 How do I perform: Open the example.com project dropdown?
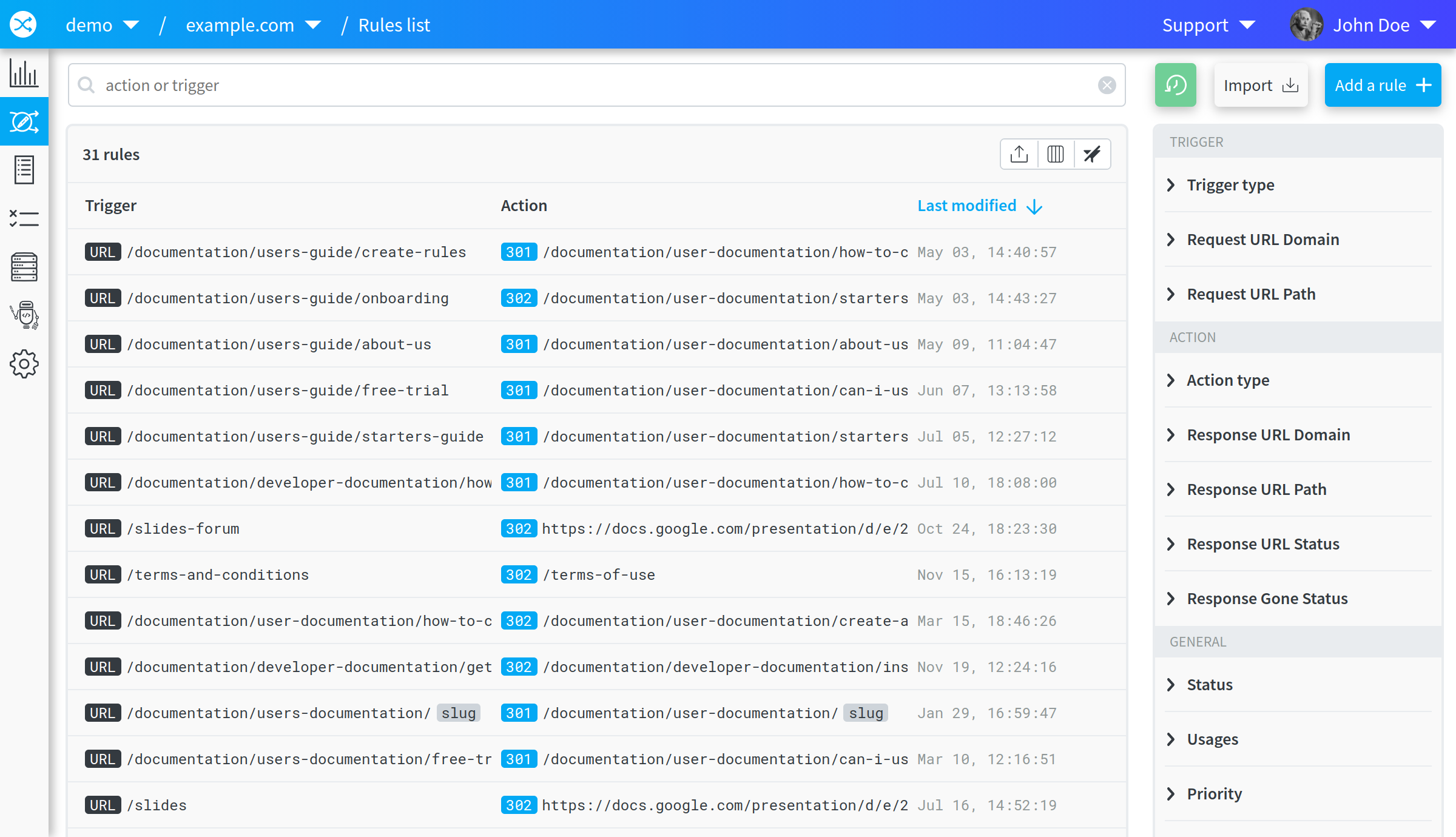tap(251, 25)
